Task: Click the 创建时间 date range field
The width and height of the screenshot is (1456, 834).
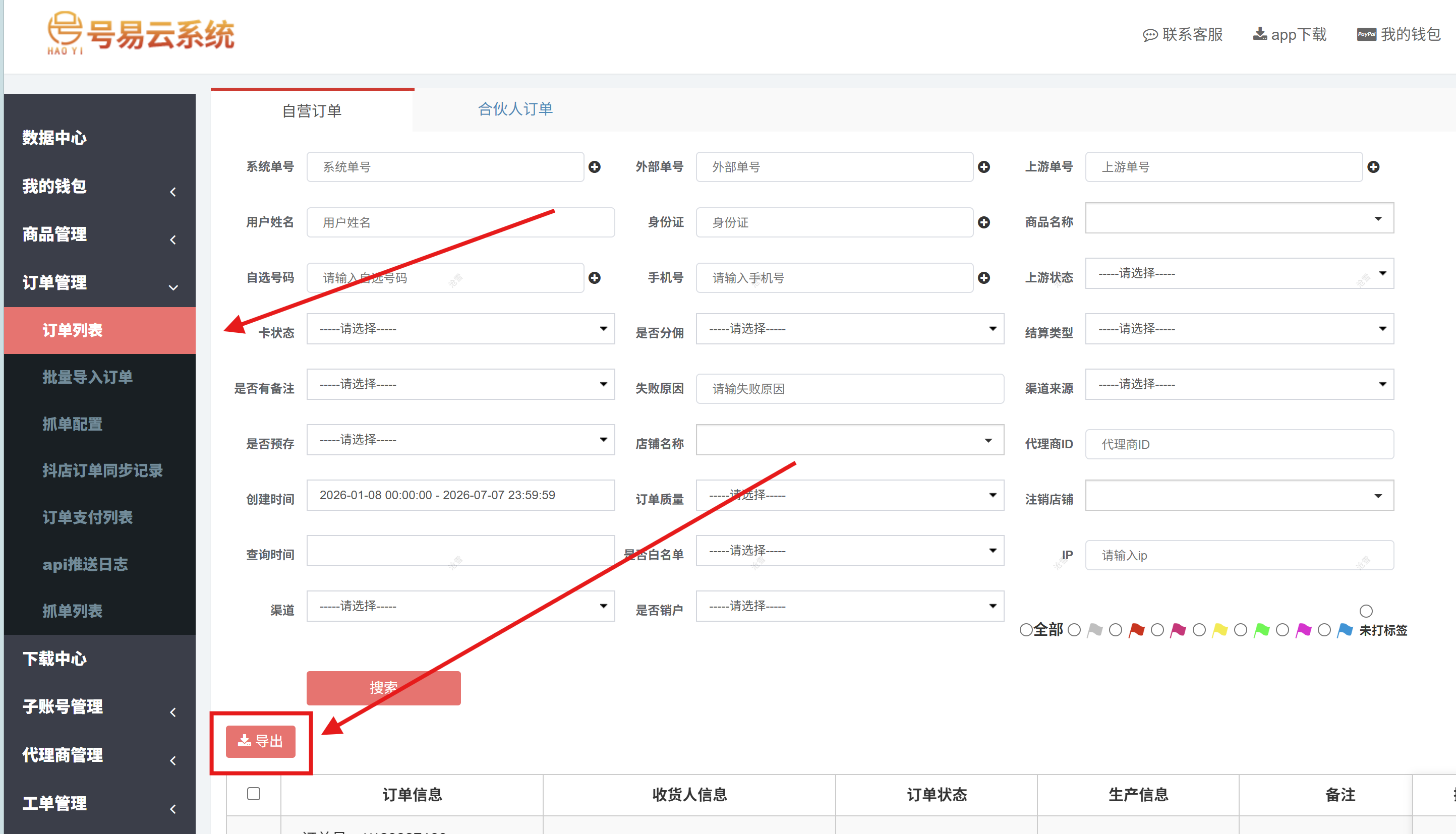Action: coord(460,496)
